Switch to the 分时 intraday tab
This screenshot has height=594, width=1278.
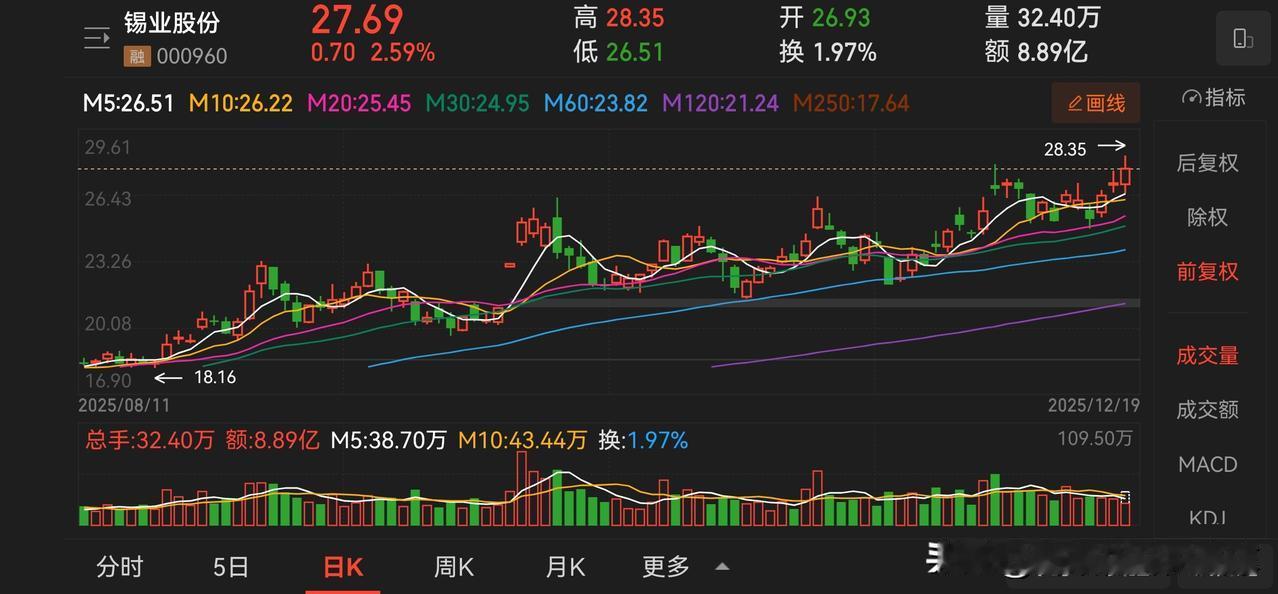(120, 567)
